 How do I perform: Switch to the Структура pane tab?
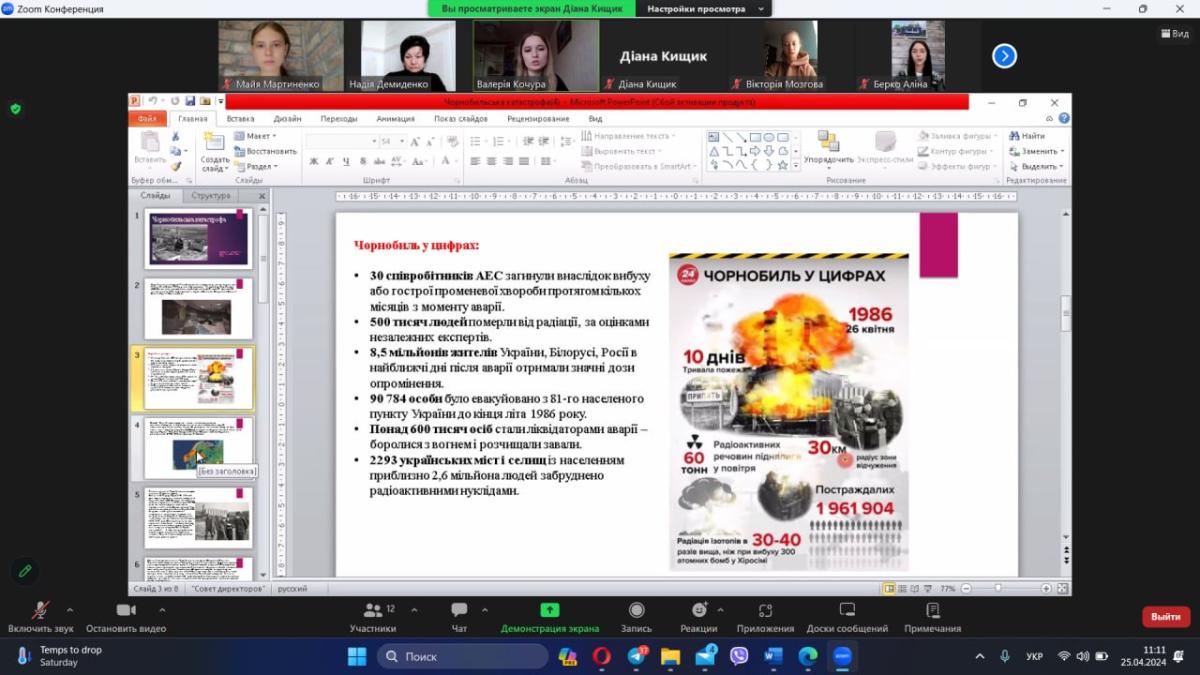(x=211, y=196)
